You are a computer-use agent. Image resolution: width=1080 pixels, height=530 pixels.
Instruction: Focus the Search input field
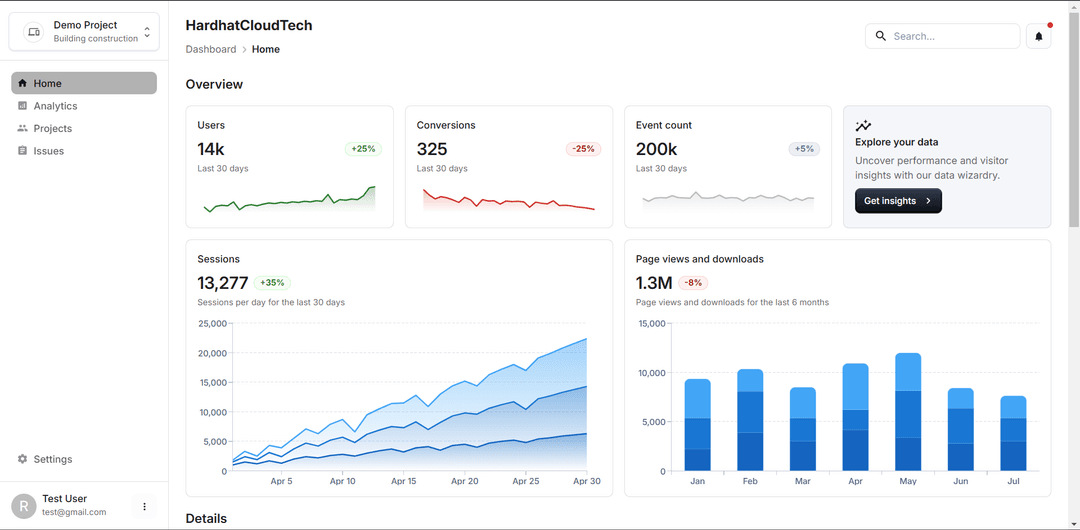click(952, 36)
